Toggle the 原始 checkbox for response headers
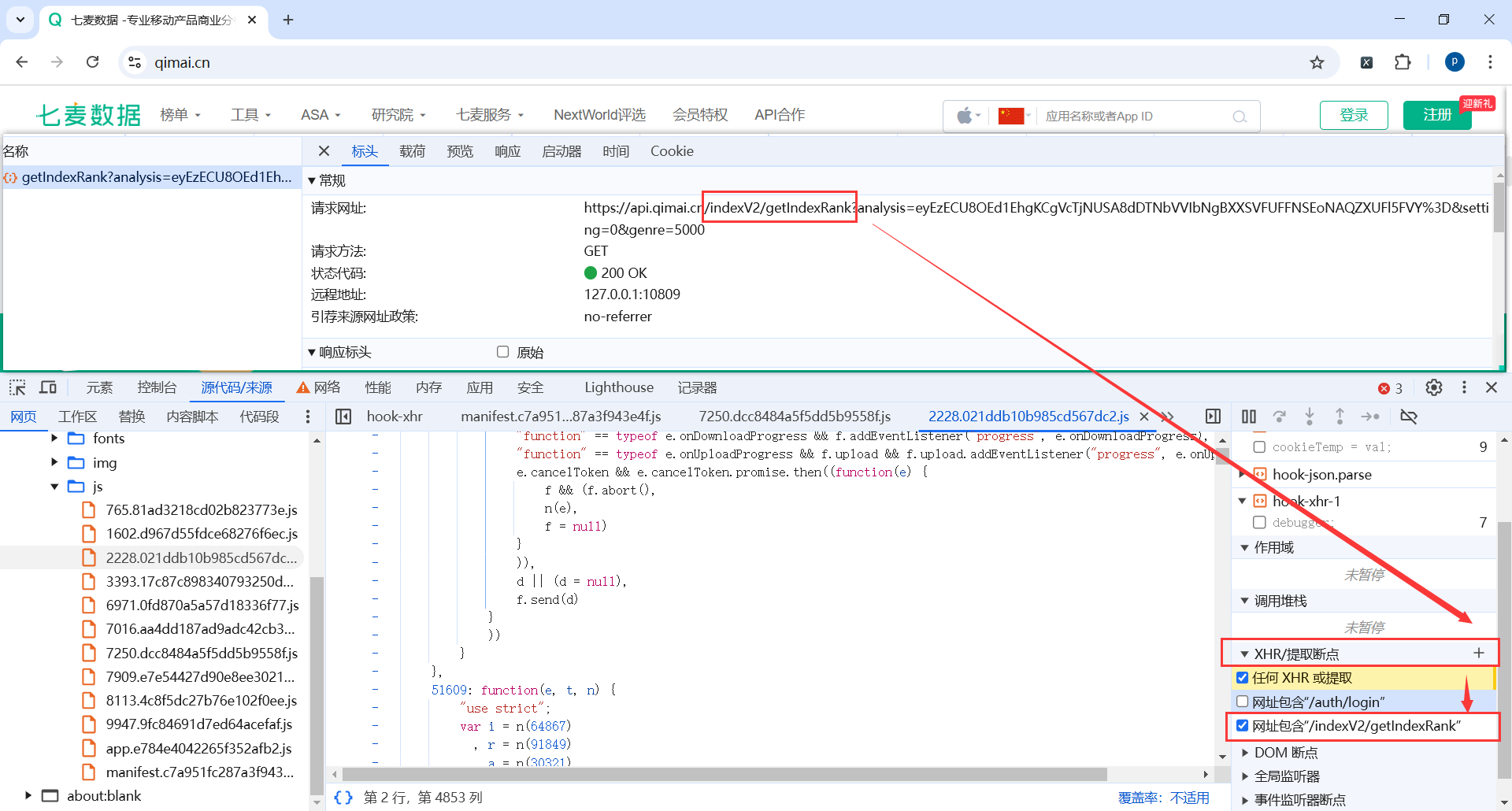 tap(502, 352)
